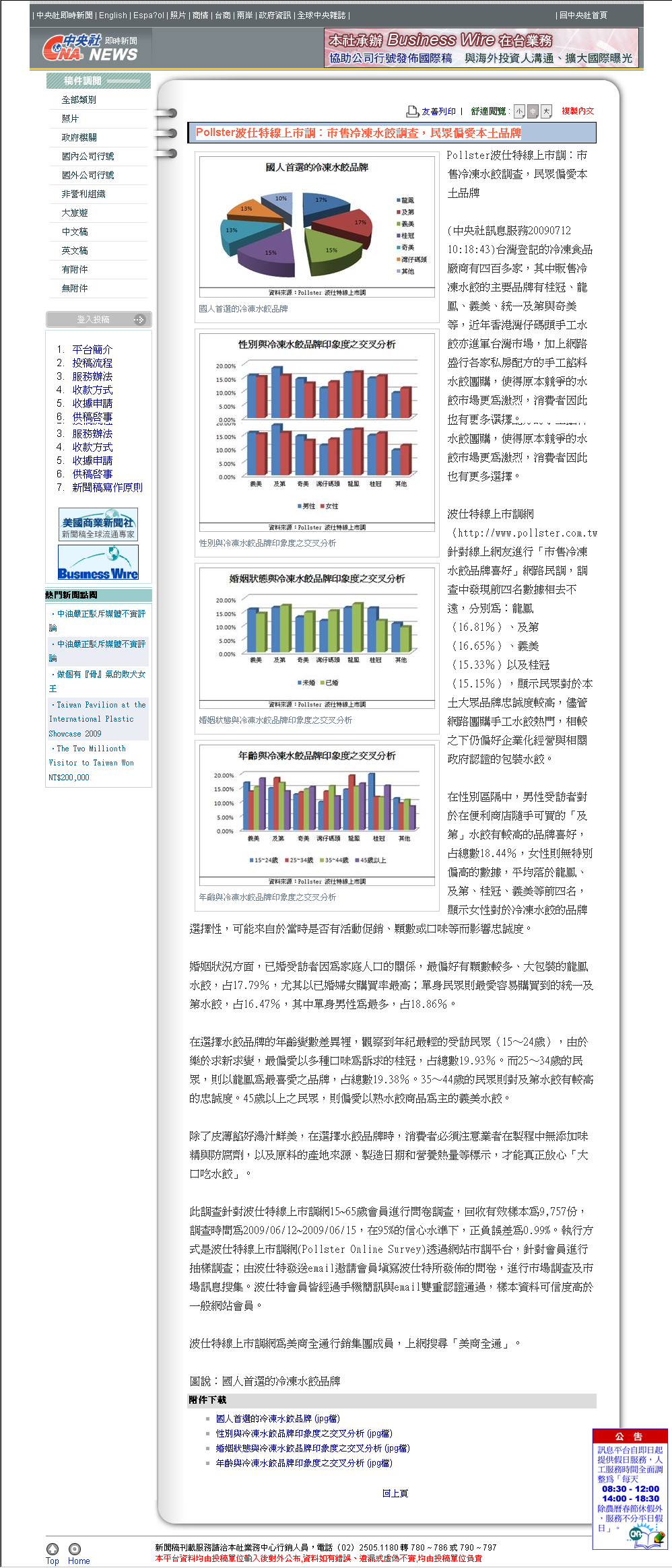Click 回上頁 to go back

pos(395,1493)
